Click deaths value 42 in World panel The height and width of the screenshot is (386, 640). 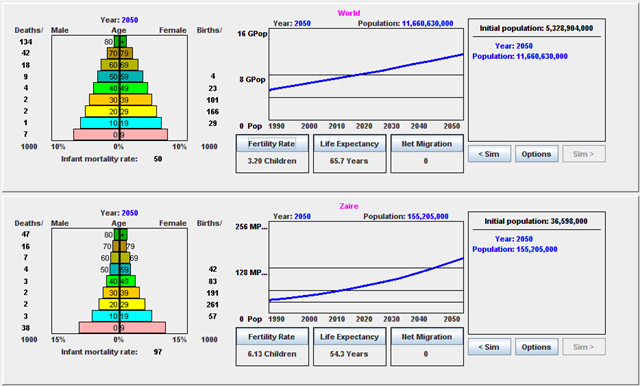(26, 53)
